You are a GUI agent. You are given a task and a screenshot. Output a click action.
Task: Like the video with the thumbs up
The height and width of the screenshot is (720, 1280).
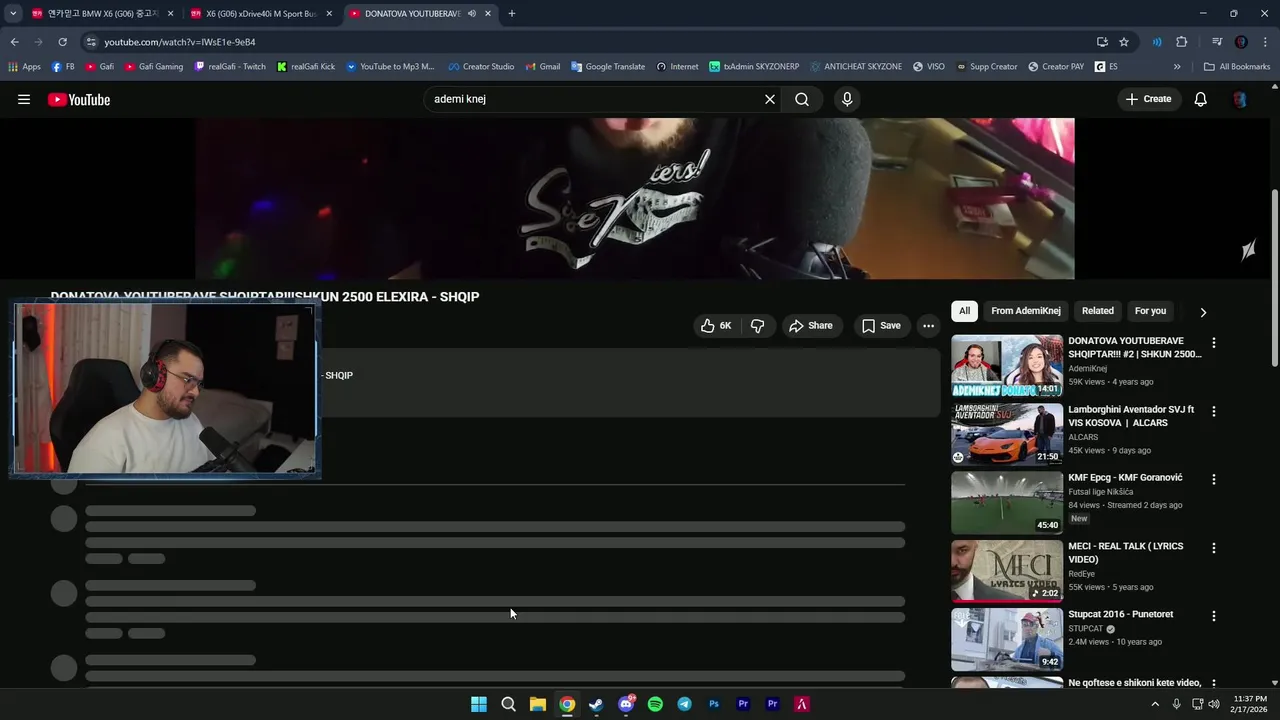pyautogui.click(x=716, y=325)
